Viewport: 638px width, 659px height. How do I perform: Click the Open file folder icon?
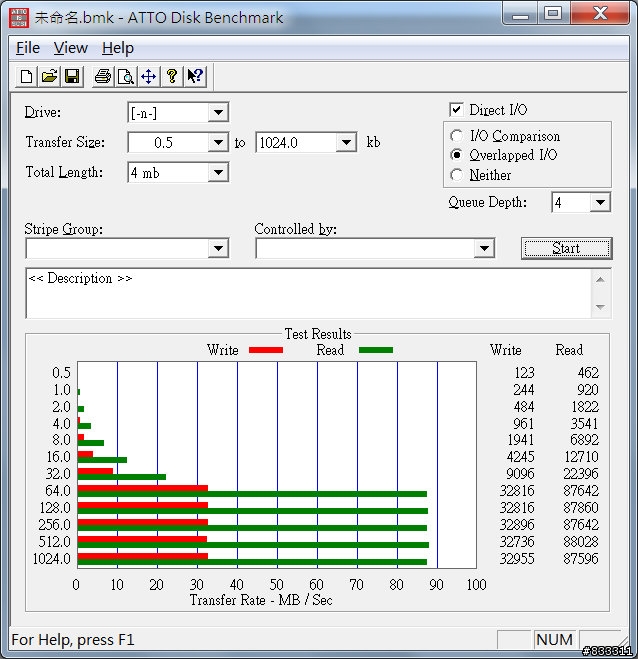click(x=49, y=76)
